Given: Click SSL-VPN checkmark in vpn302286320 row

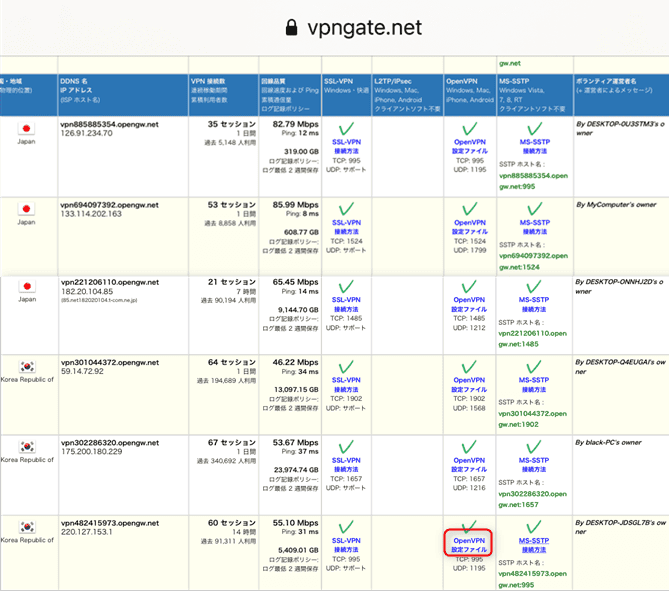Looking at the screenshot, I should tap(346, 447).
